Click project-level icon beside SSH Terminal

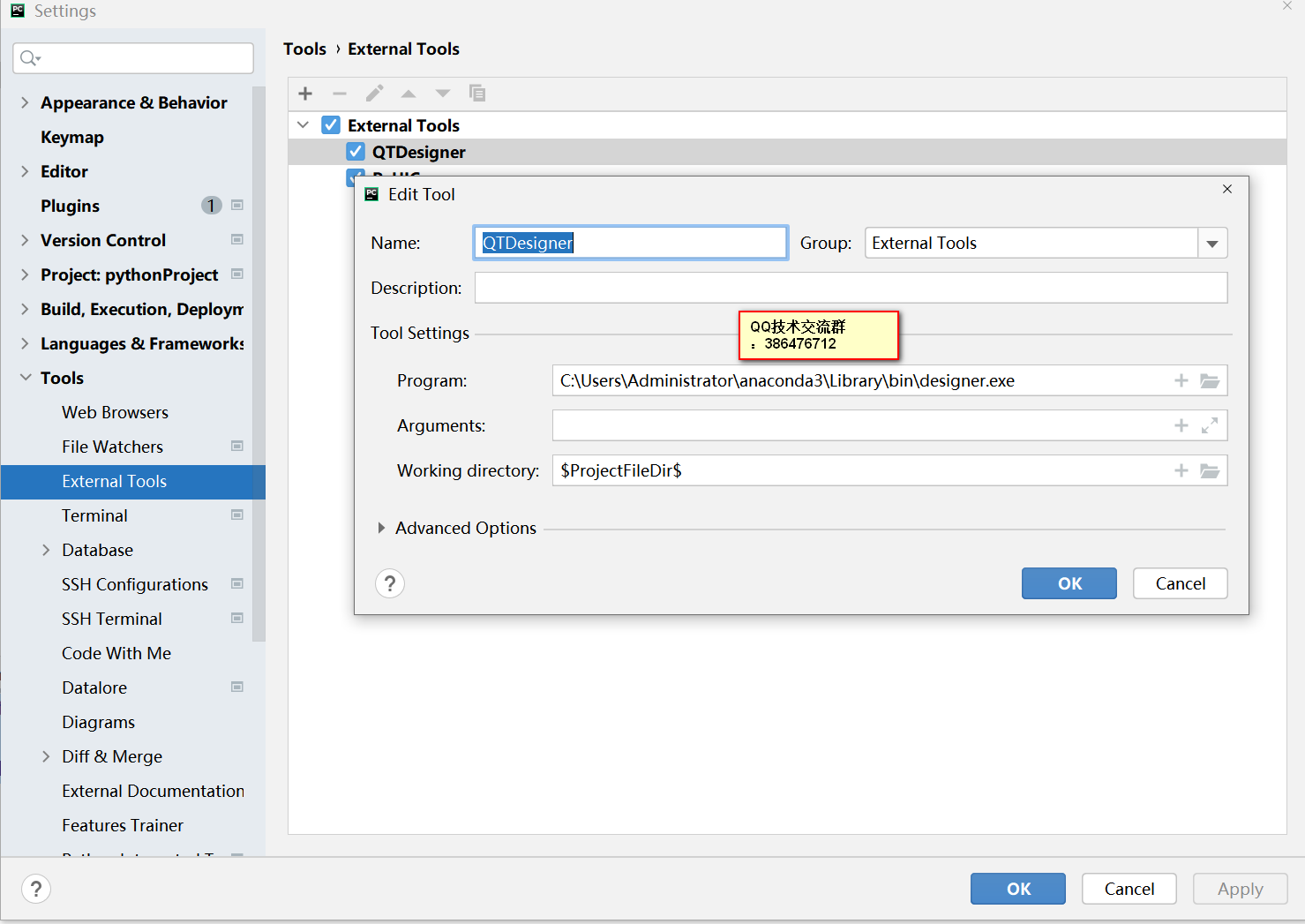pyautogui.click(x=237, y=618)
